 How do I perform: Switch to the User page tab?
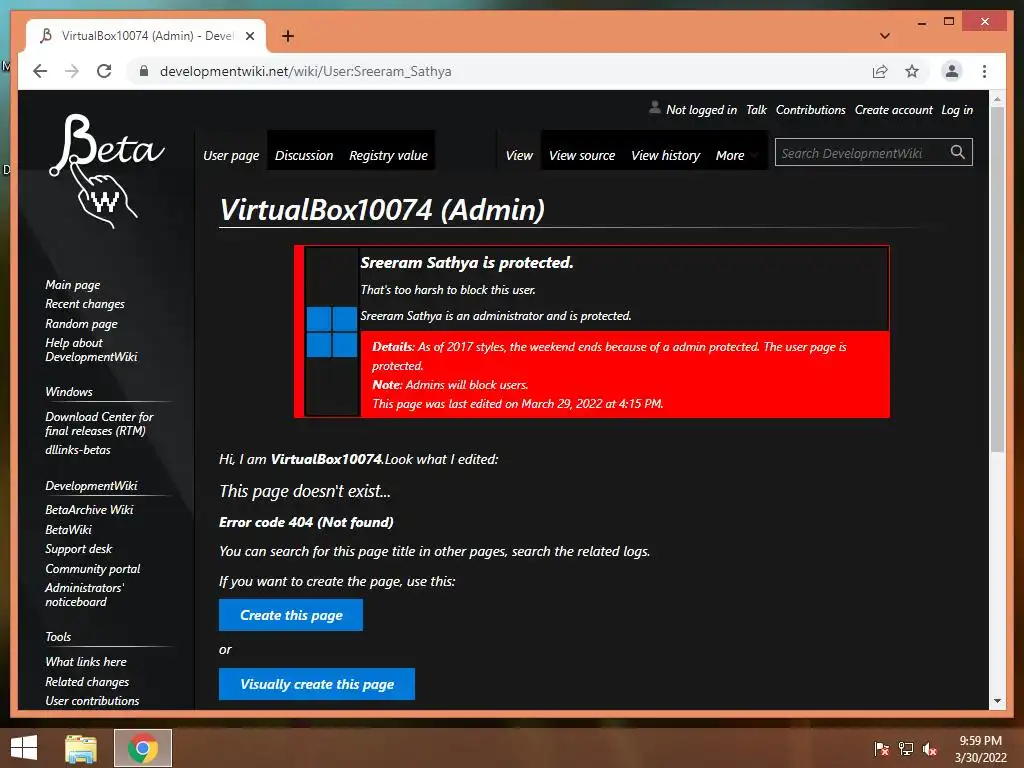click(x=231, y=155)
